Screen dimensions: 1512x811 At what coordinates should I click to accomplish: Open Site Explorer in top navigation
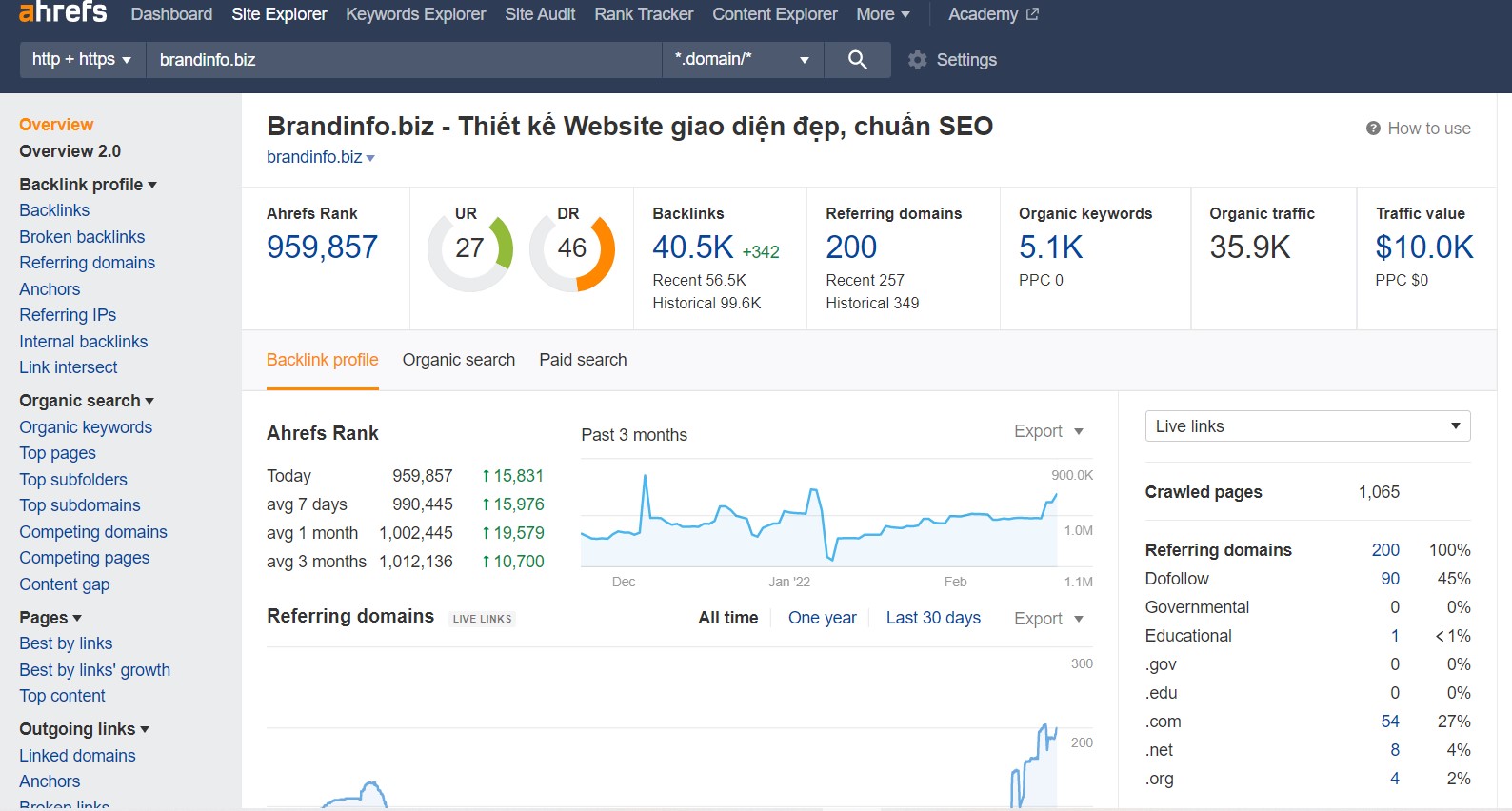[x=279, y=14]
